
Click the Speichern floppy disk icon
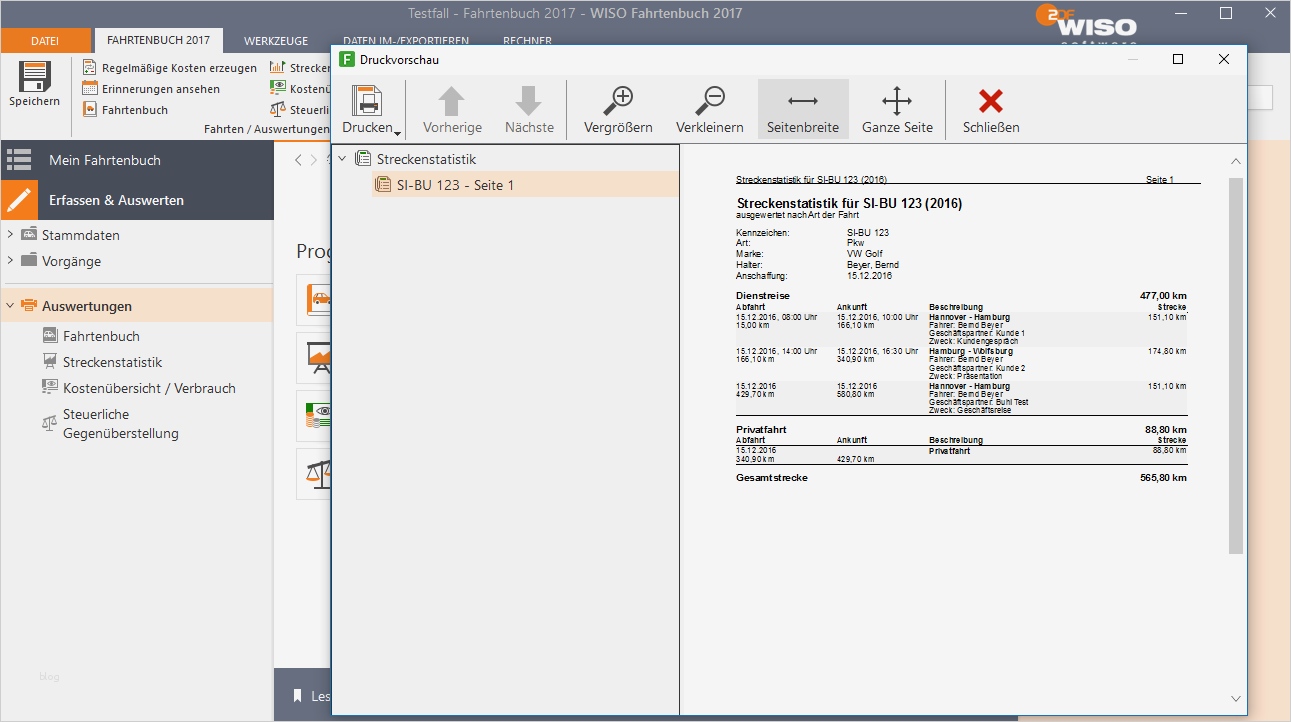pos(34,77)
